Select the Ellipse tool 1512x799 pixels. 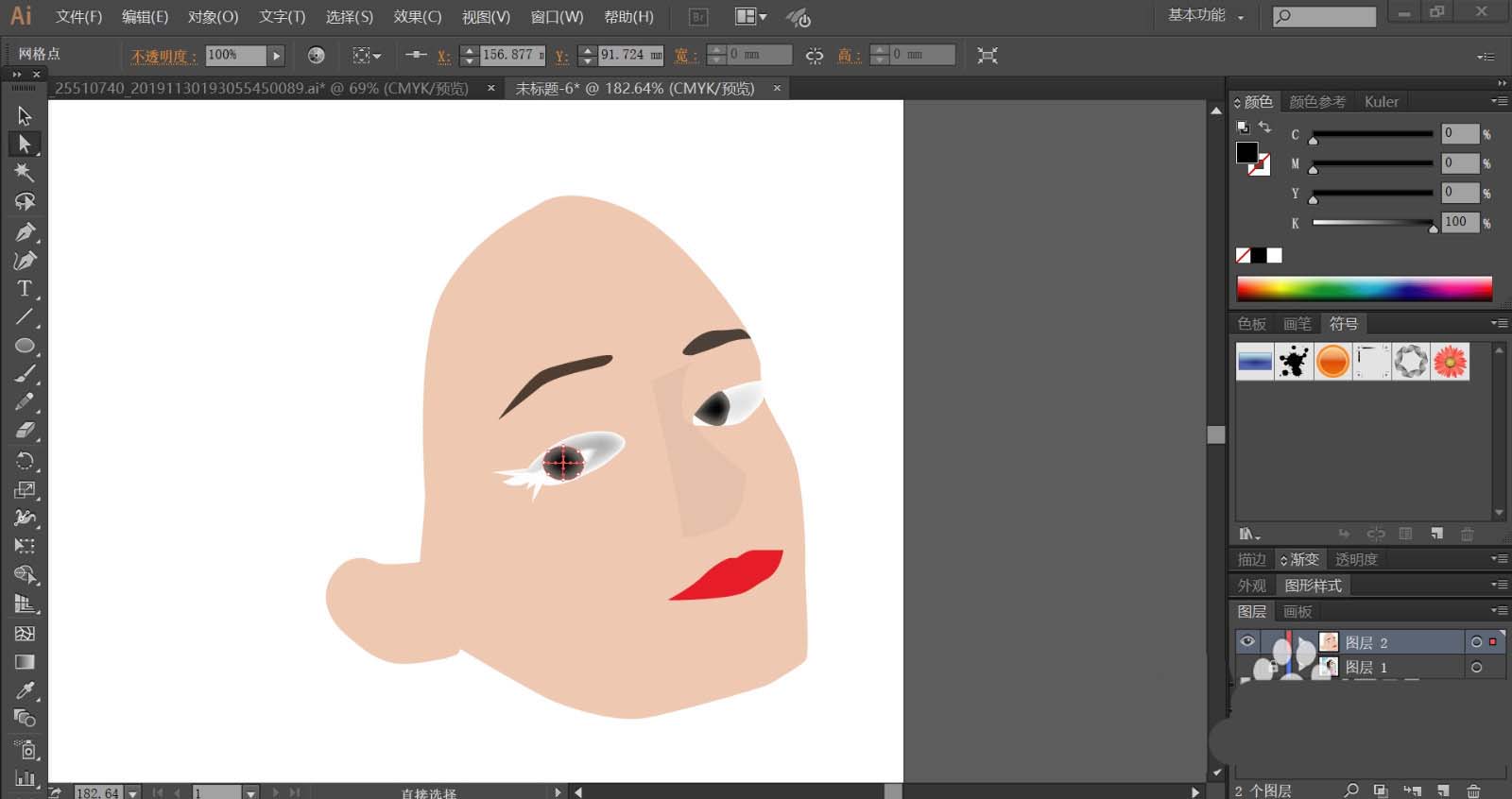click(x=25, y=346)
